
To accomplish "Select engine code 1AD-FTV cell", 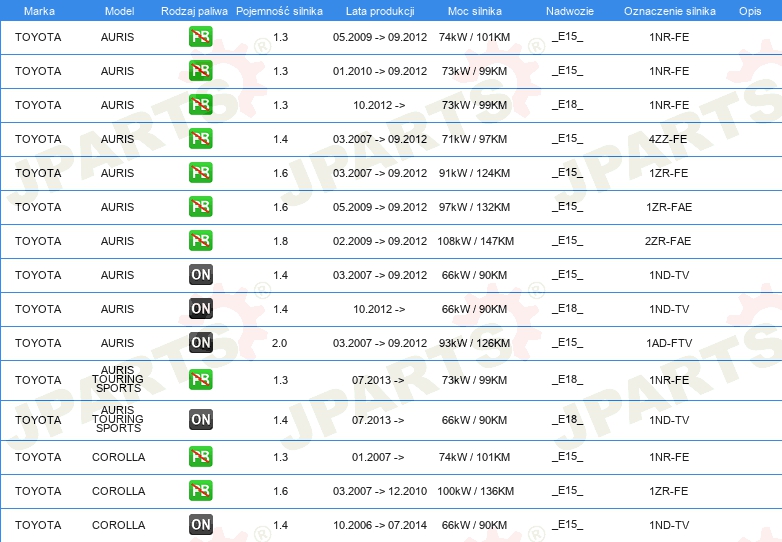I will pyautogui.click(x=669, y=343).
